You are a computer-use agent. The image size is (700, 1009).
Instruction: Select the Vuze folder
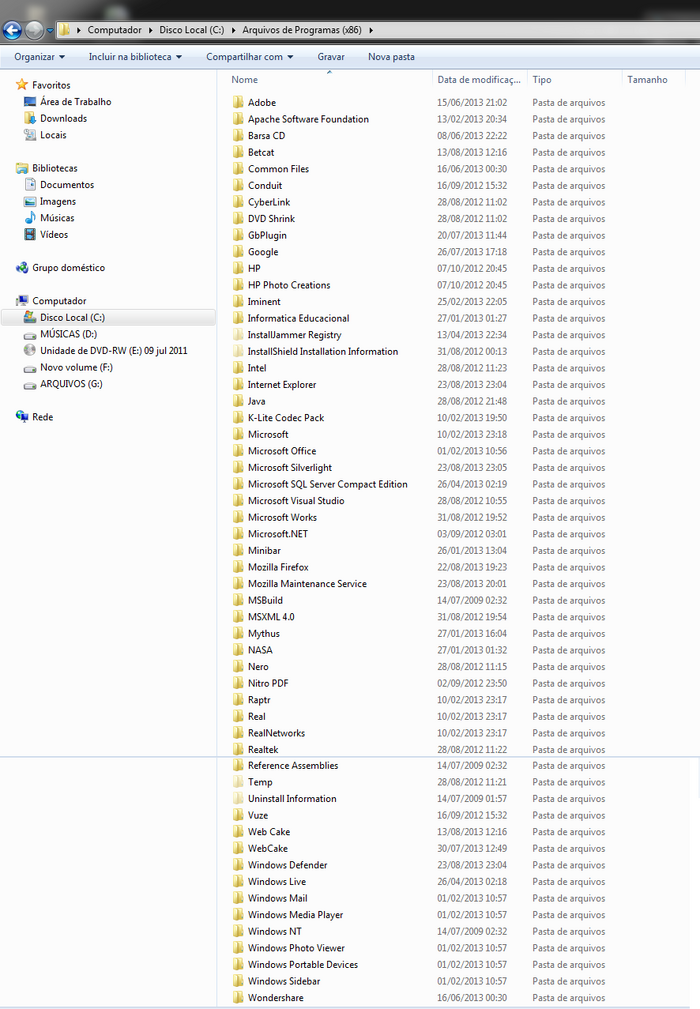click(x=257, y=815)
